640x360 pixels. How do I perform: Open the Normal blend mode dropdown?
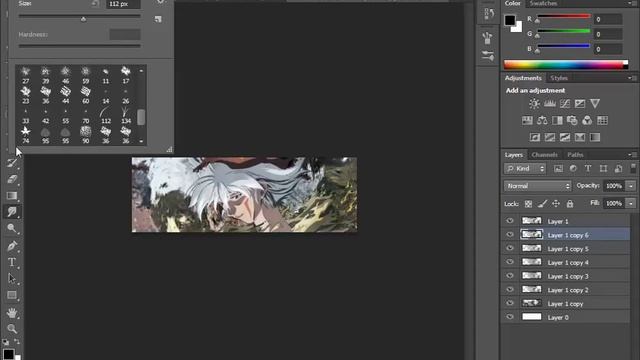[538, 186]
